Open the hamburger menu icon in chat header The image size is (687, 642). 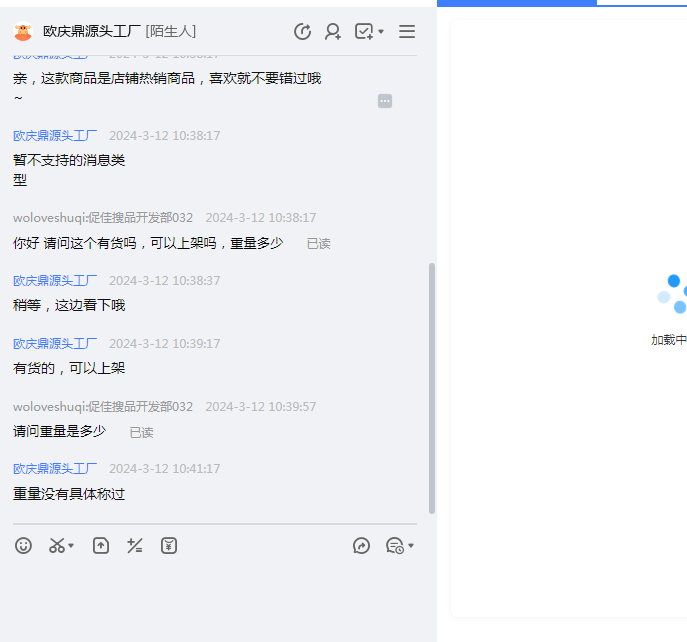407,32
